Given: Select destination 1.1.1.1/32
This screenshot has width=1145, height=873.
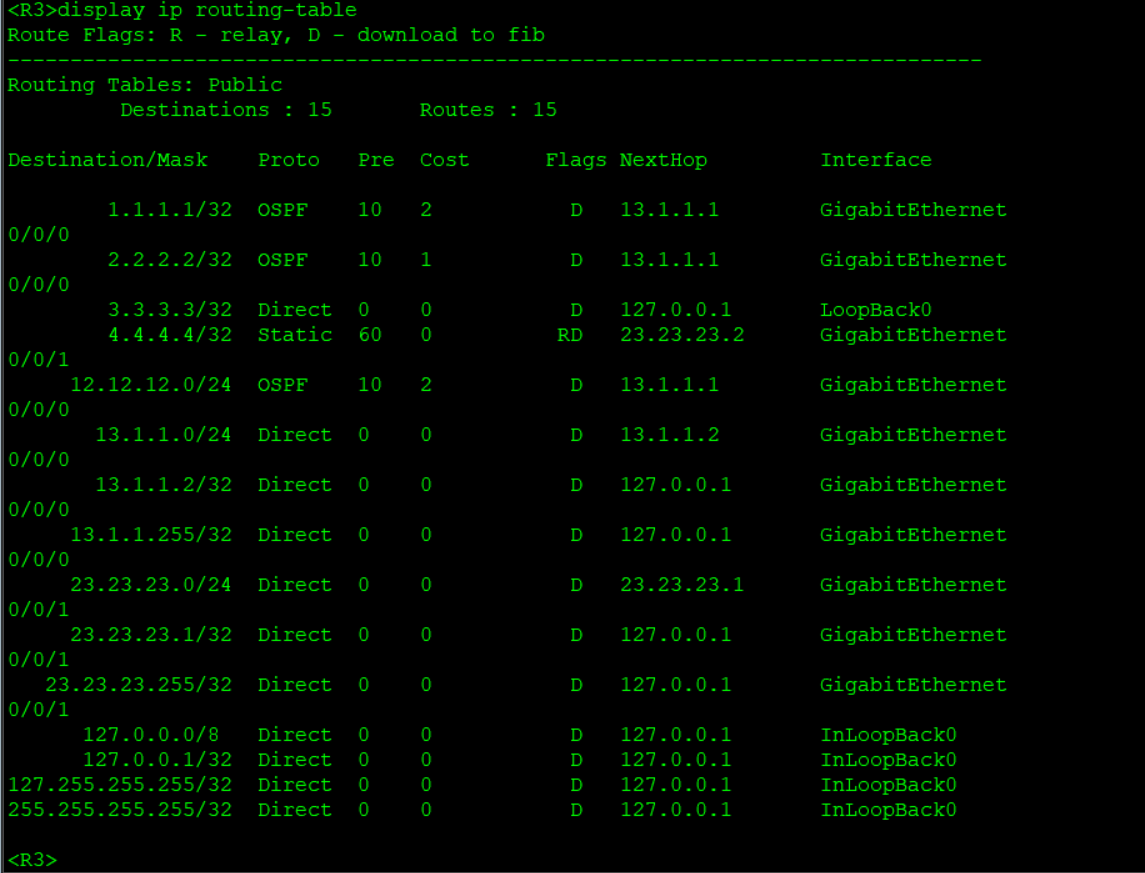Looking at the screenshot, I should coord(169,210).
